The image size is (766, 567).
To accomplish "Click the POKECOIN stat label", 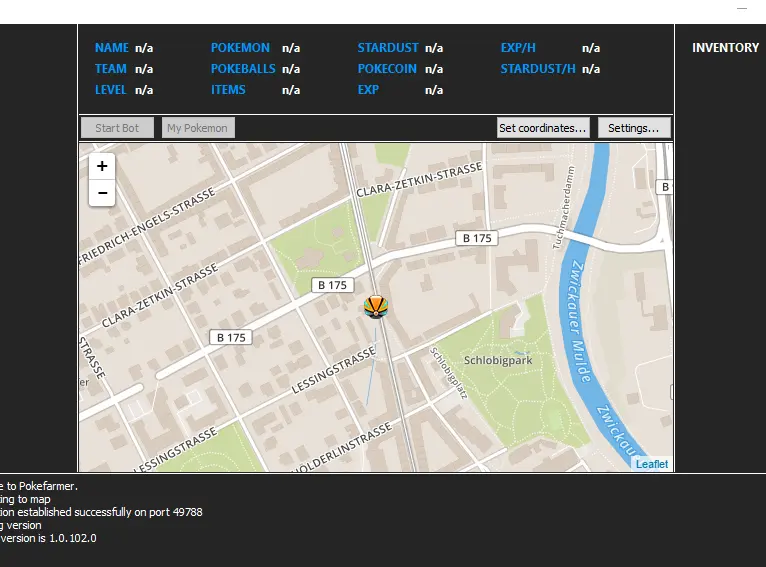I will point(387,69).
